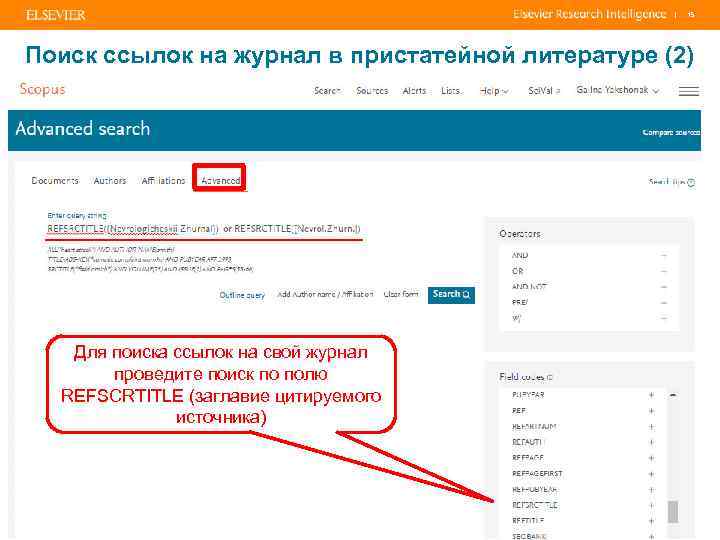Open the Help dropdown menu
Image resolution: width=720 pixels, height=540 pixels.
tap(494, 91)
